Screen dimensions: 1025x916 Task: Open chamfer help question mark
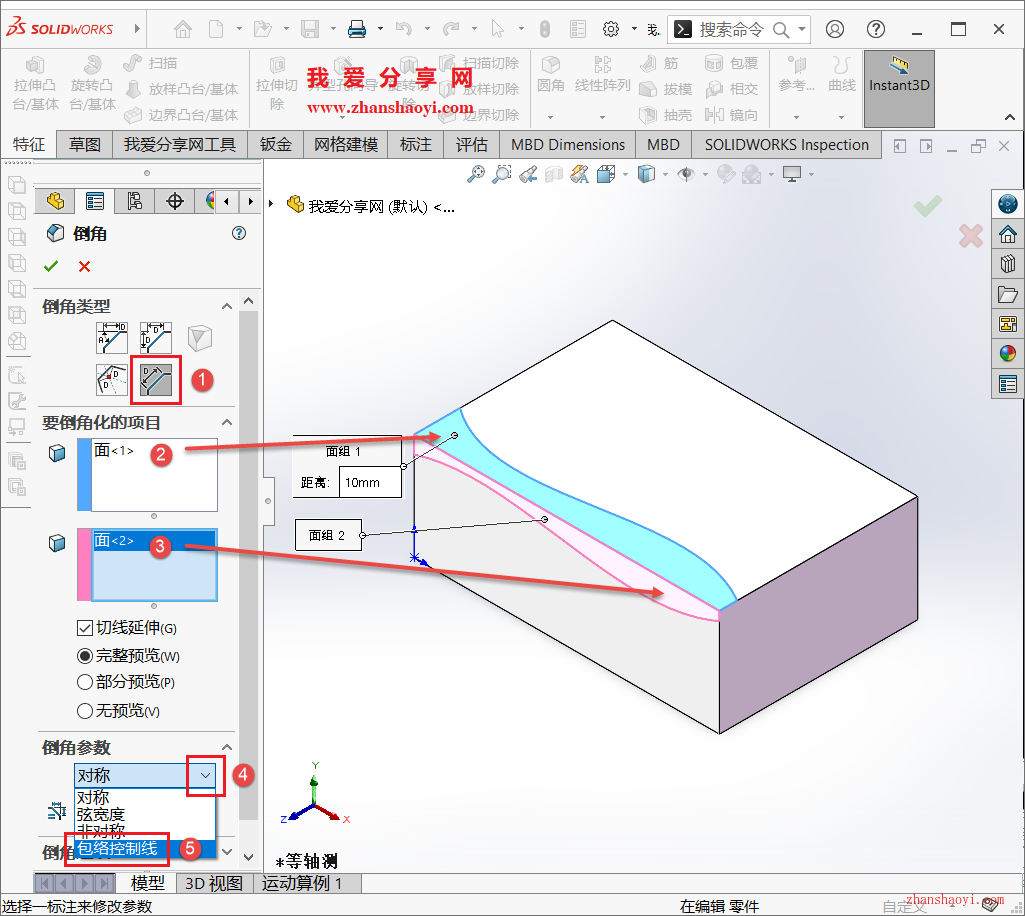tap(239, 233)
